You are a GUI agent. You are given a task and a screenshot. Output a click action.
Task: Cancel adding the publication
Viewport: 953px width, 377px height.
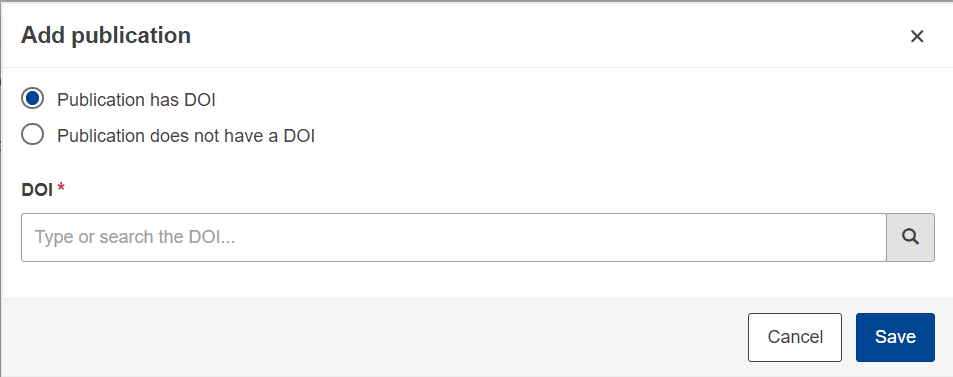coord(795,337)
